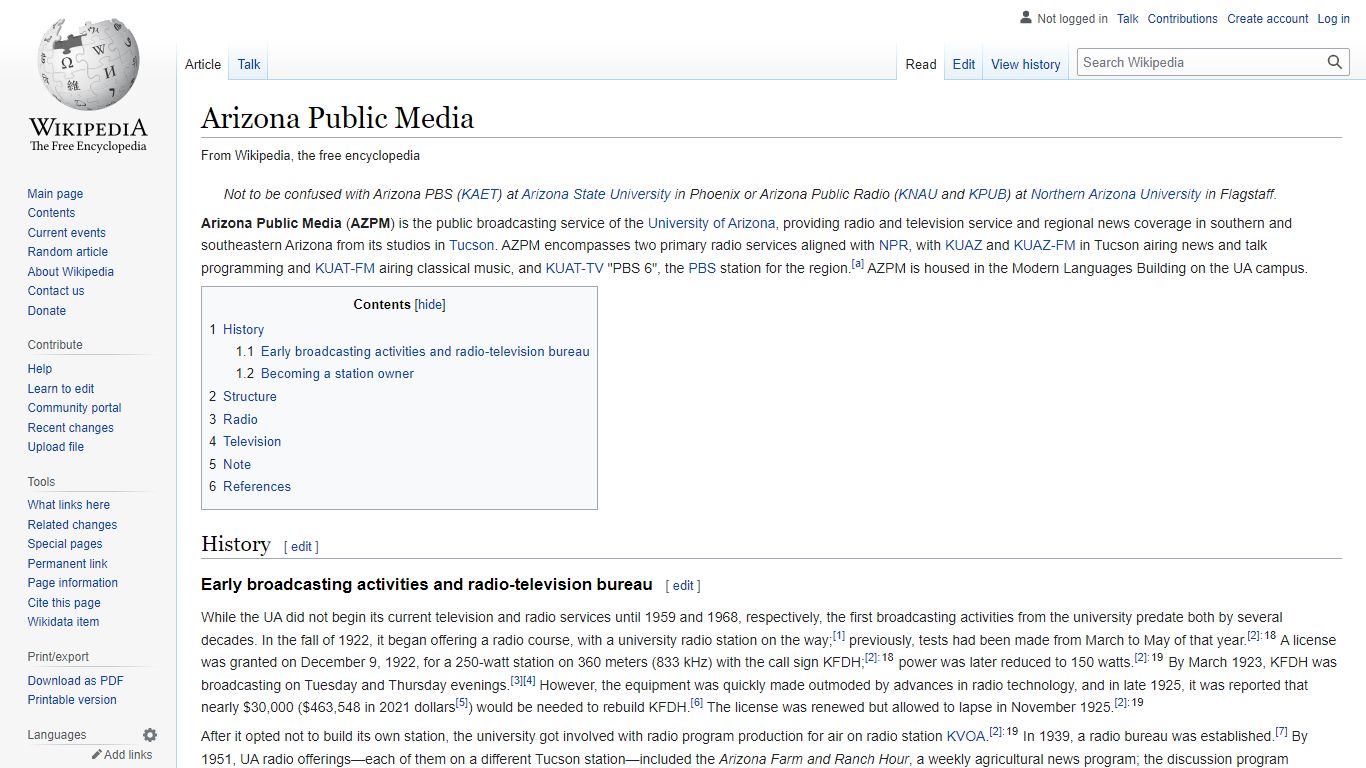Open the user Talk link at top
Viewport: 1366px width, 768px height.
(x=1128, y=19)
